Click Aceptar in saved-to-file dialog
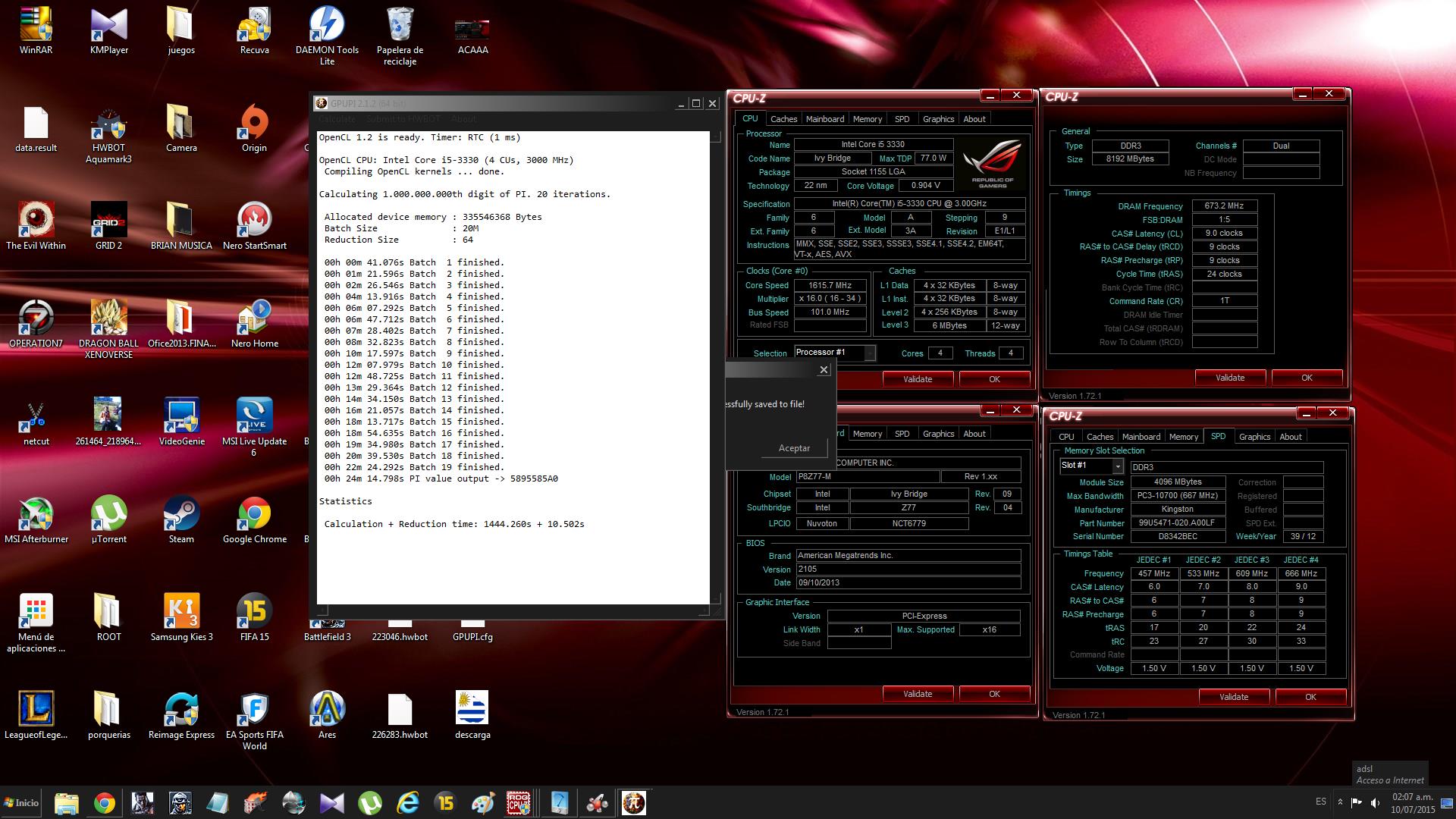 coord(794,448)
